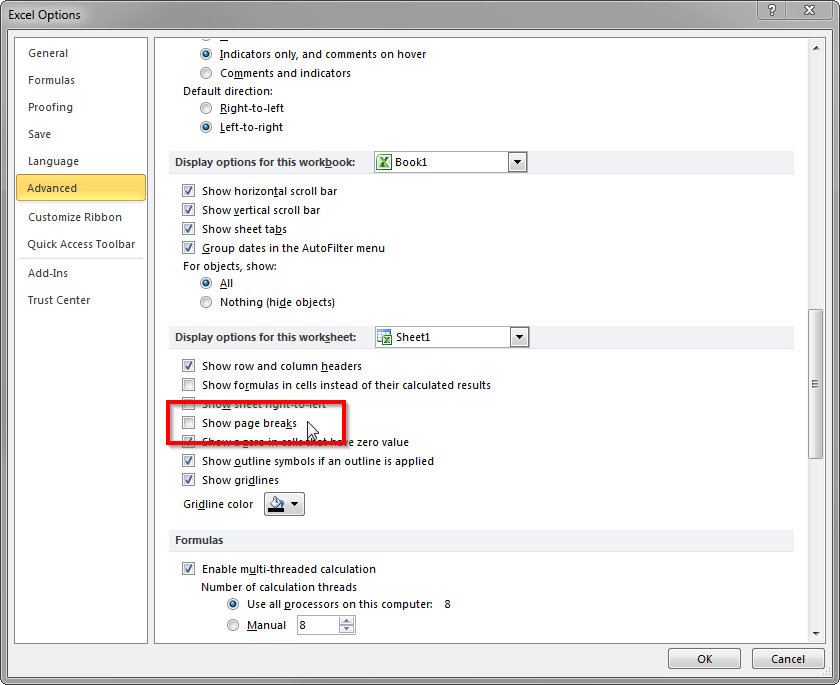
Task: Disable multi-threaded calculation
Action: coord(189,568)
